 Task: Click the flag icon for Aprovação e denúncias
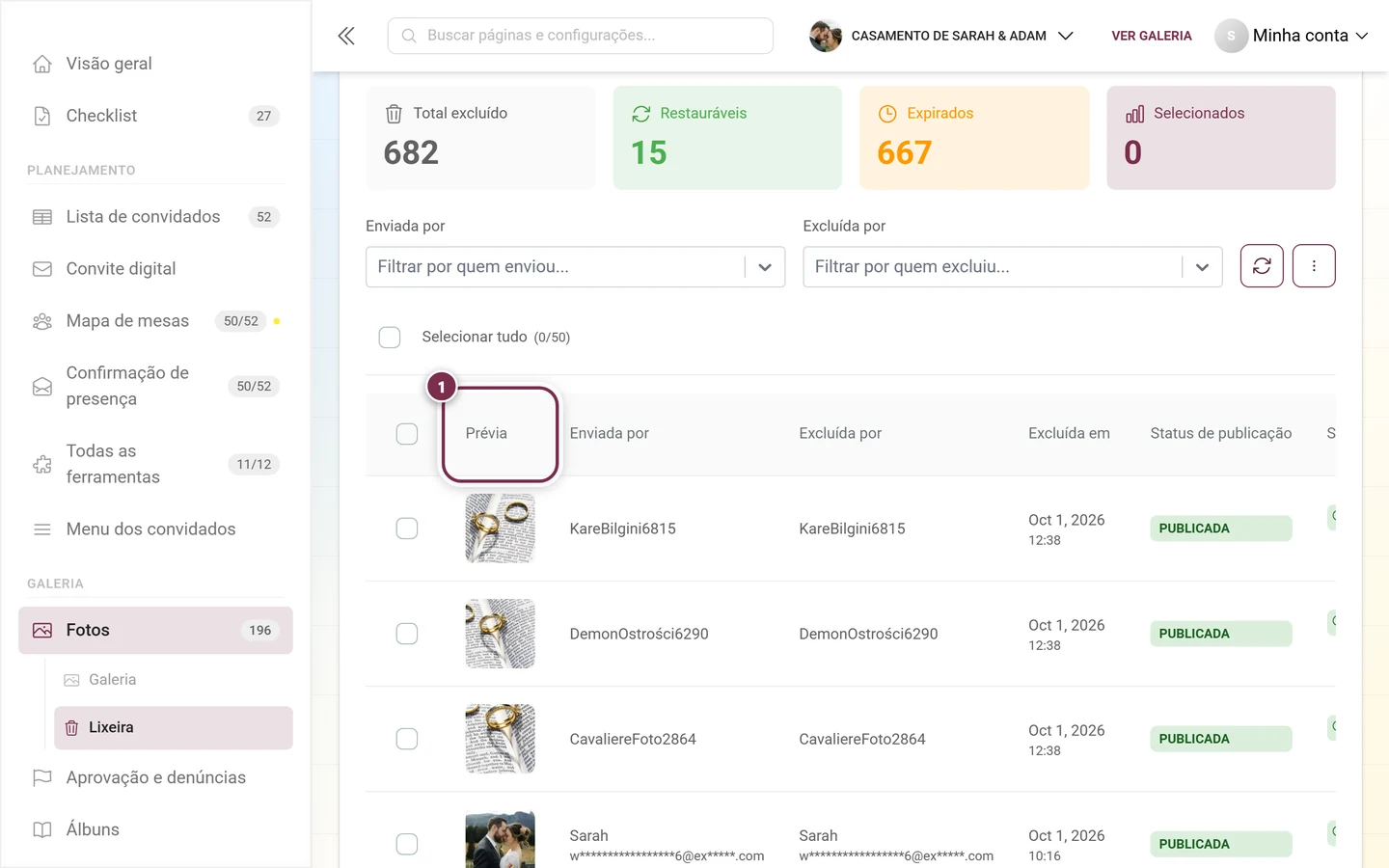[42, 777]
